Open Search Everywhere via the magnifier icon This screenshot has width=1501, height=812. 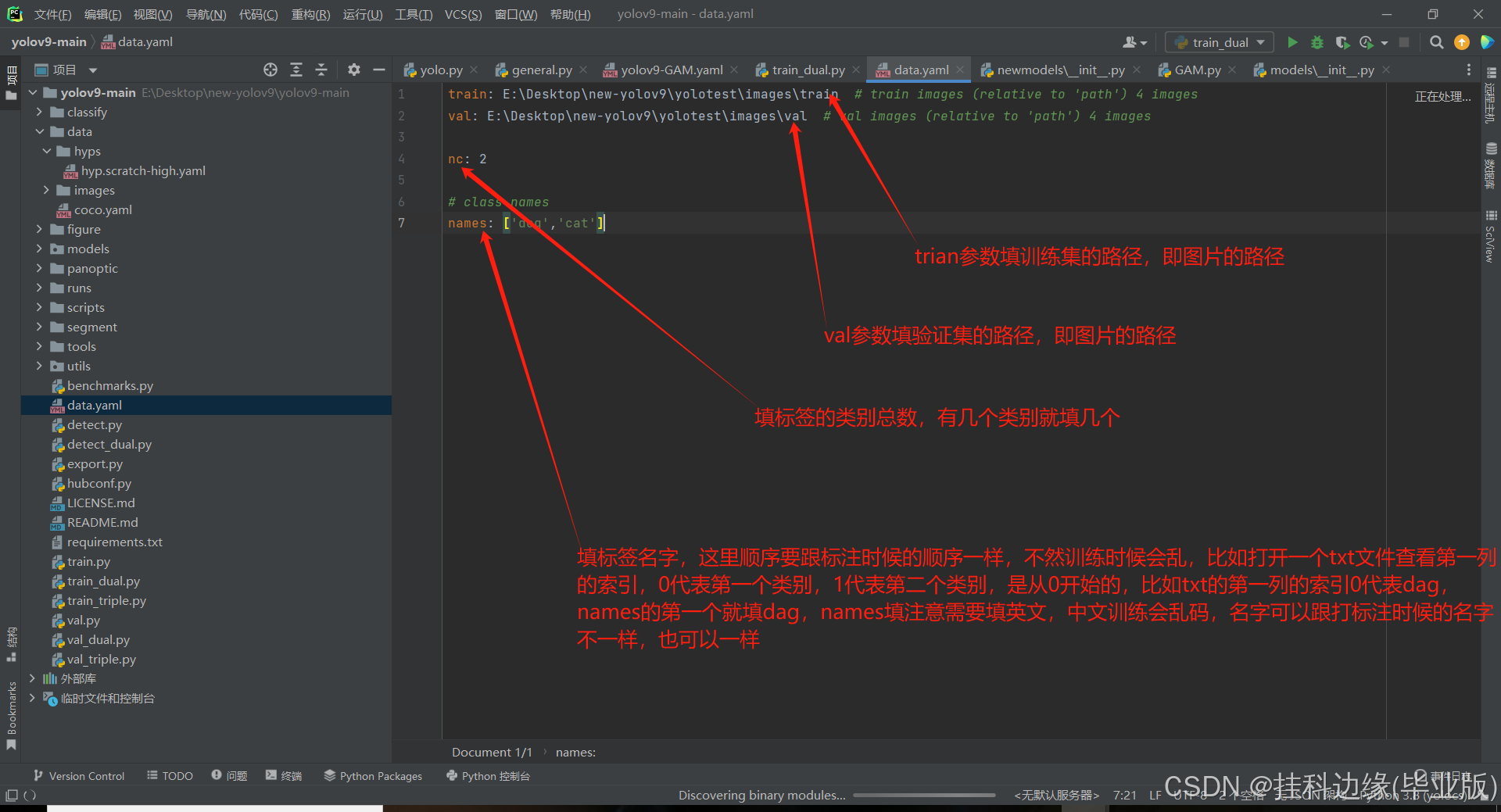1436,42
